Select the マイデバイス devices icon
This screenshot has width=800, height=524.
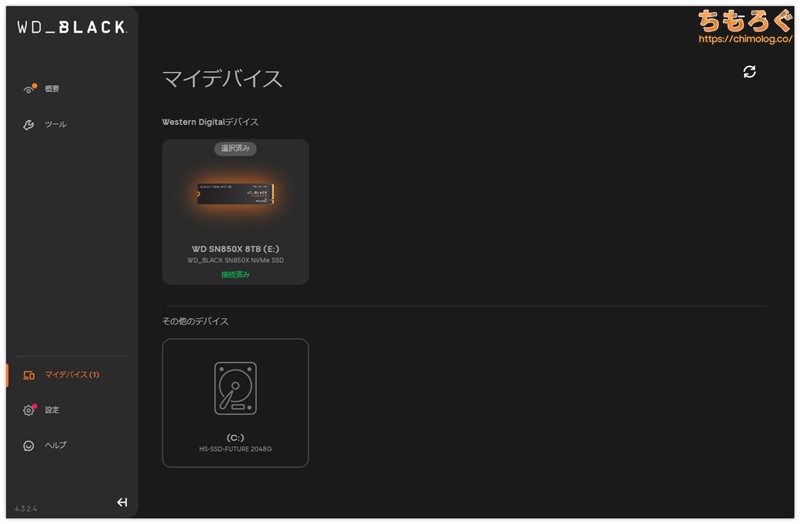coord(29,375)
